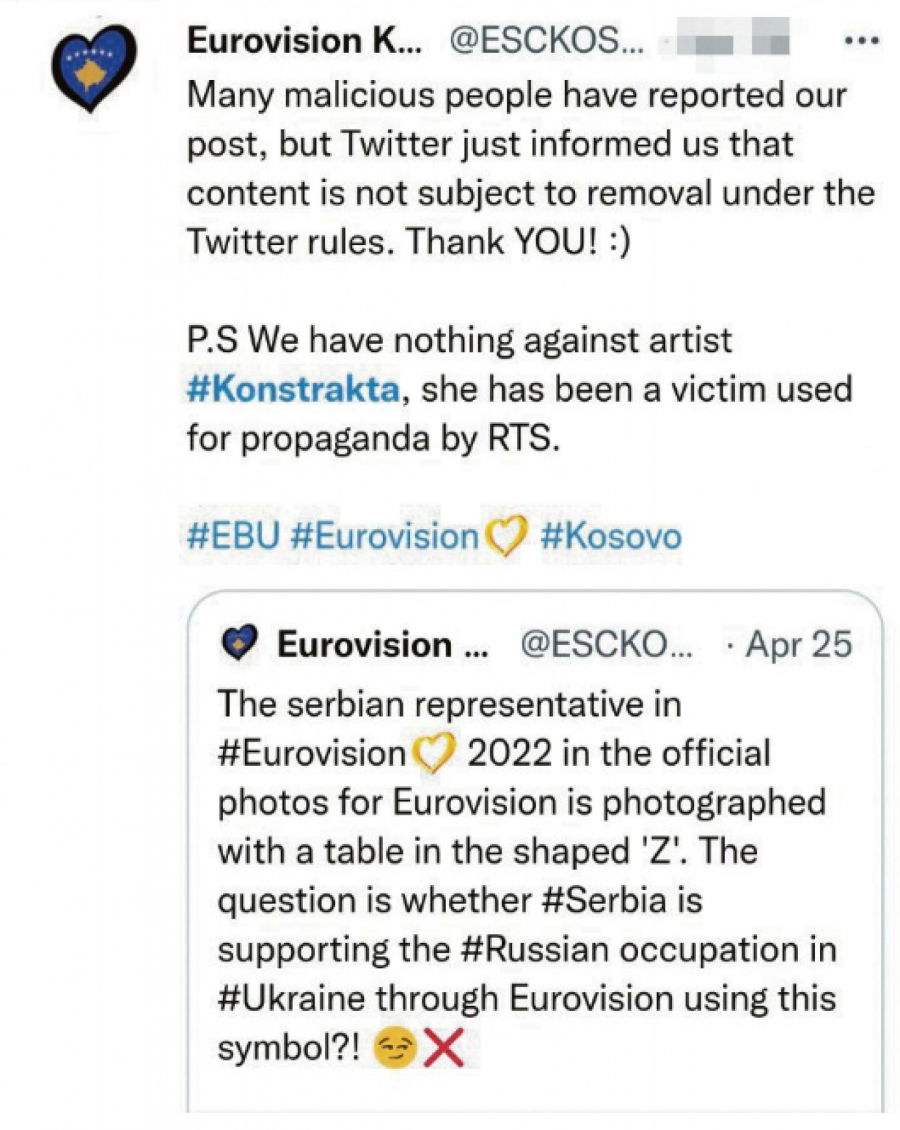Open the quoted tweet's Apr 25 timestamp
Viewport: 900px width, 1130px height.
(798, 645)
